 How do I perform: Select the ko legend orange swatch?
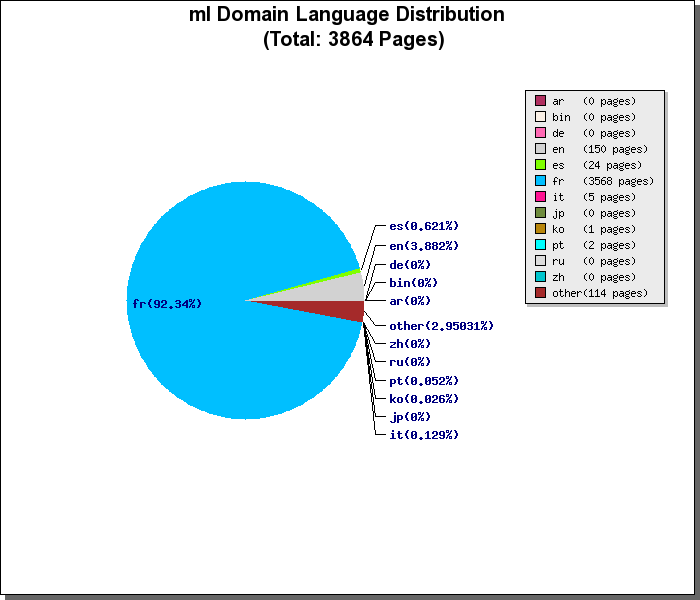[540, 229]
